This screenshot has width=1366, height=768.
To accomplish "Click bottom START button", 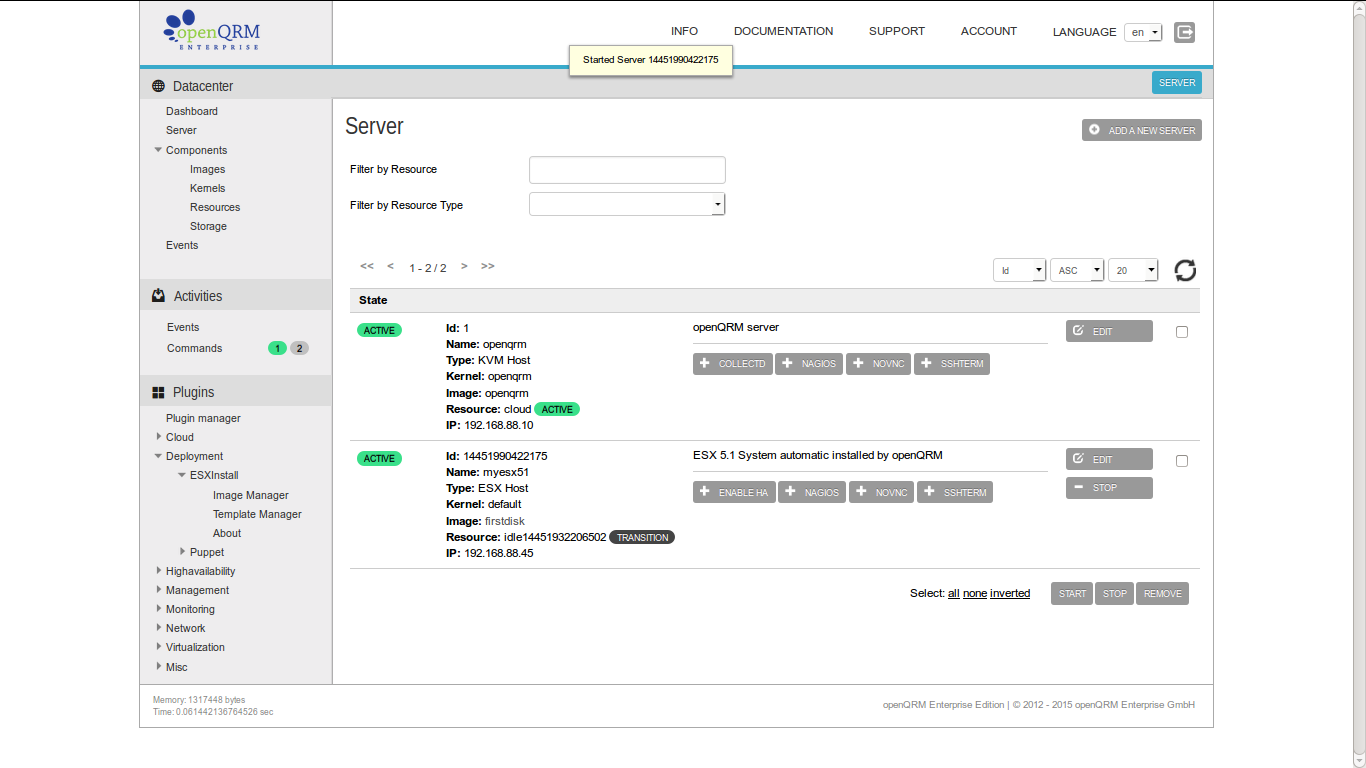I will tap(1072, 594).
